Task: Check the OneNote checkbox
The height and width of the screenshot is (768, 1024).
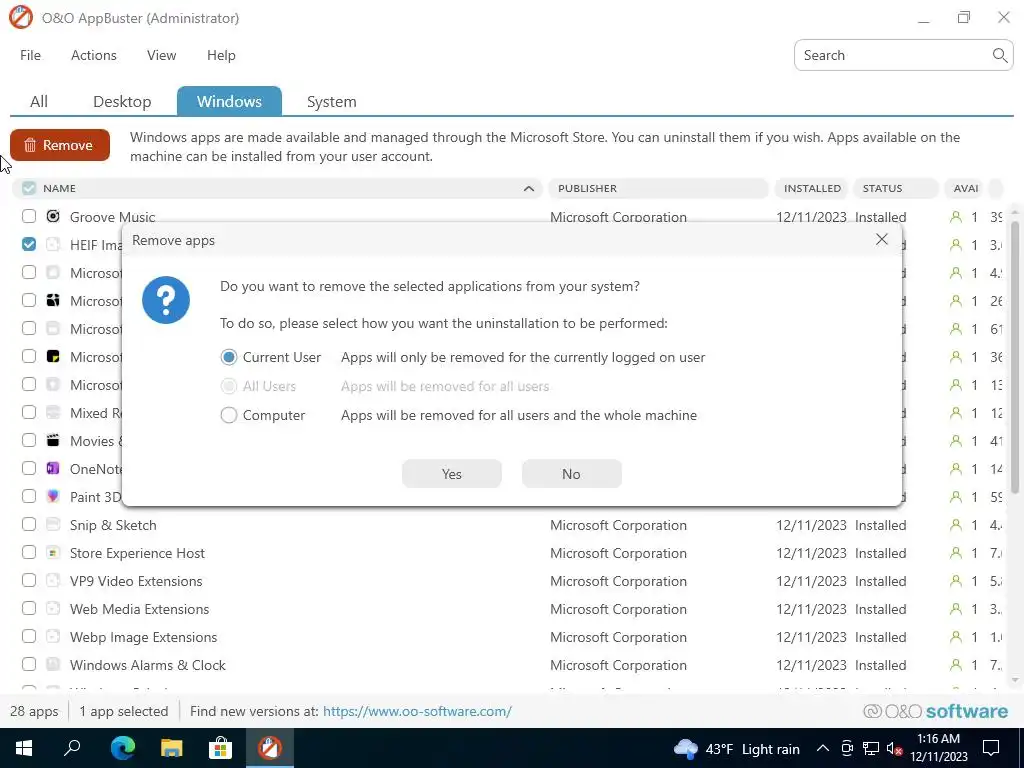Action: [29, 468]
